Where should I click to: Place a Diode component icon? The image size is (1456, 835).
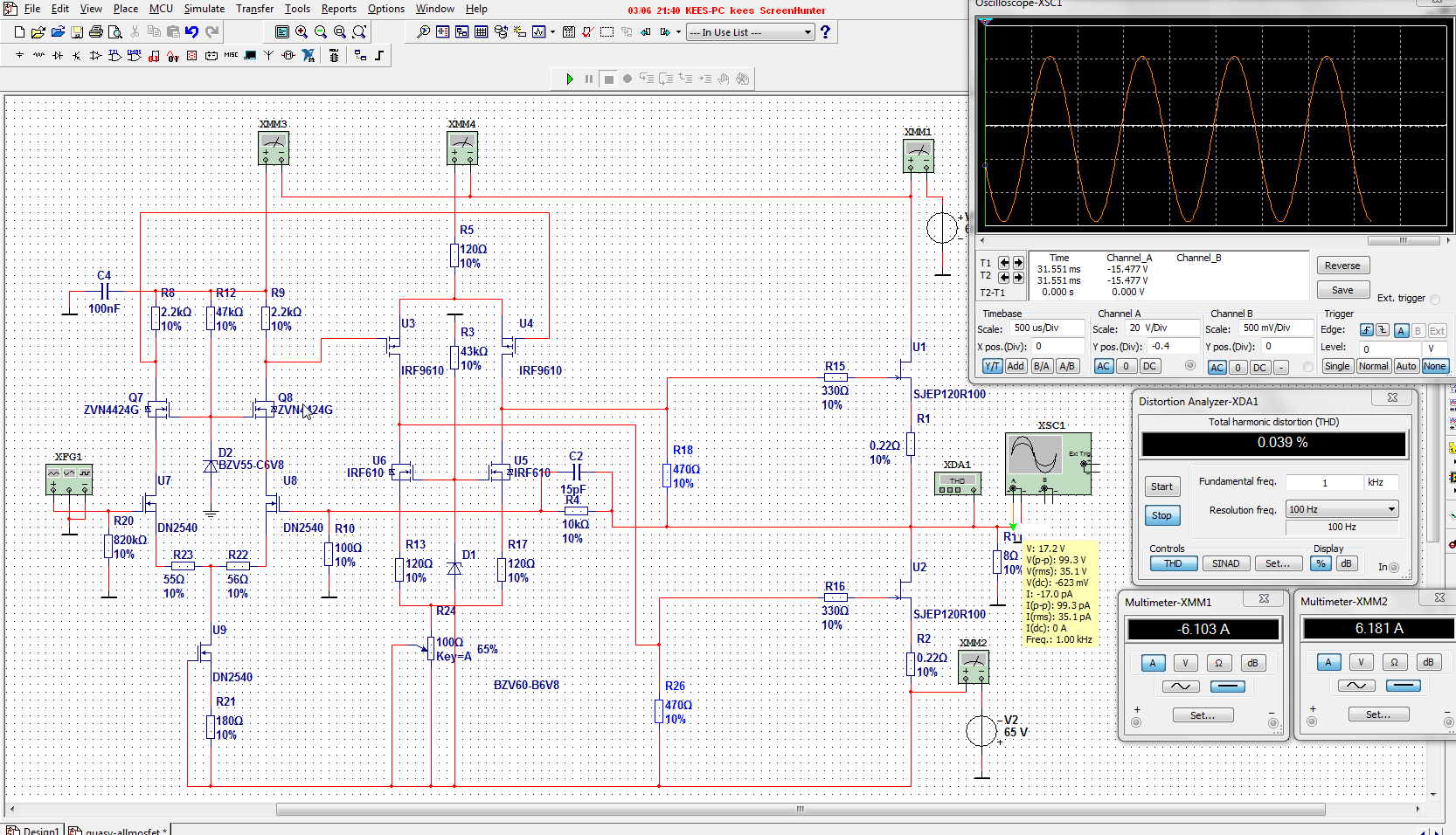[x=58, y=55]
